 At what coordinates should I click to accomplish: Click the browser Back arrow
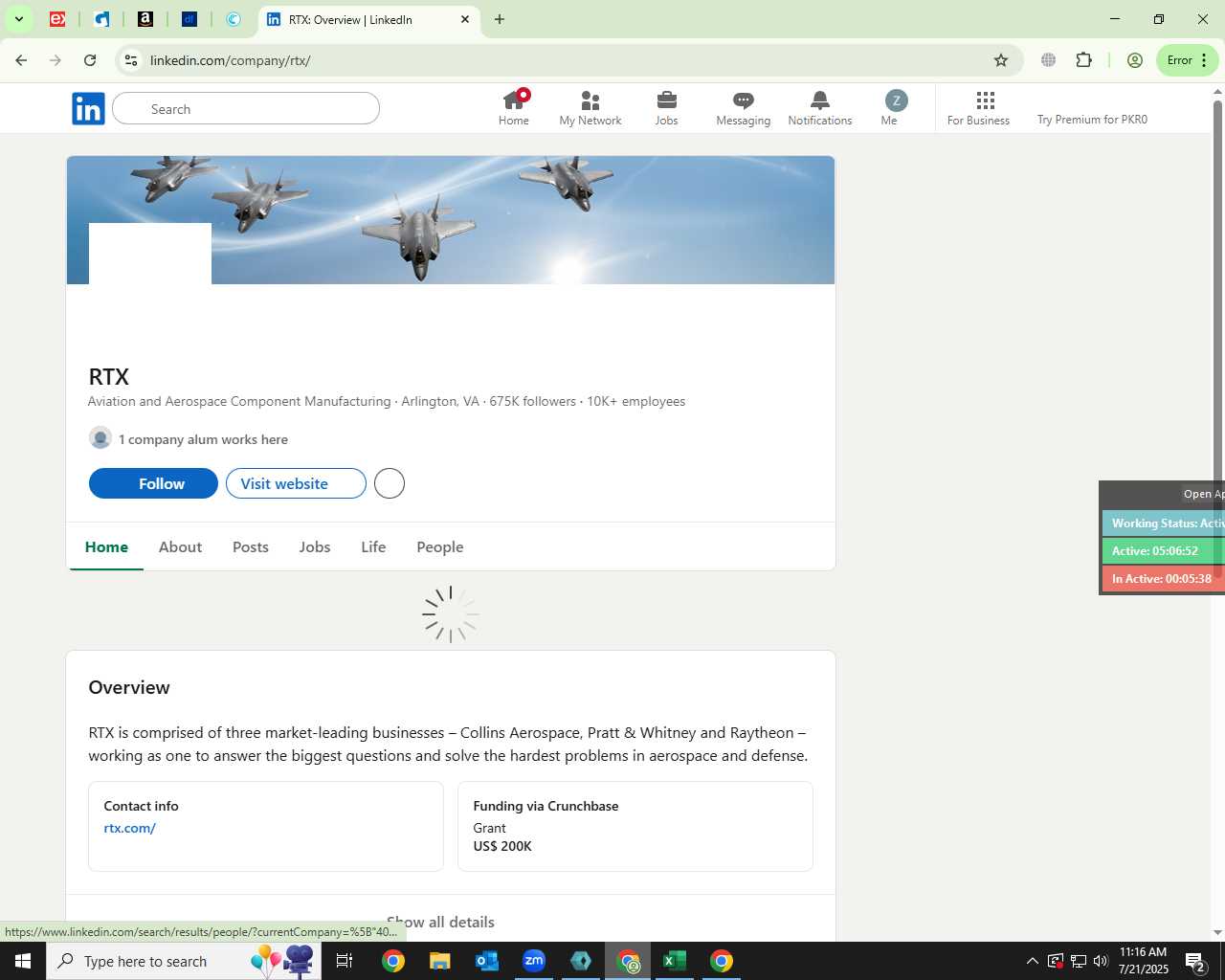pyautogui.click(x=21, y=60)
